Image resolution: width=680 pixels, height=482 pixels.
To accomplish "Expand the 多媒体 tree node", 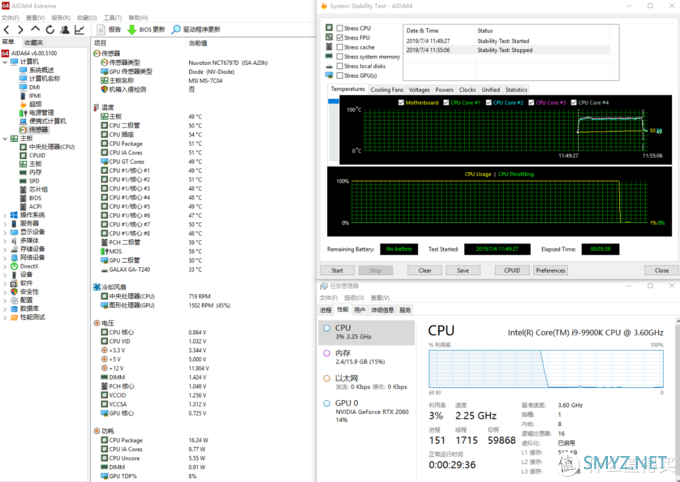I will 5,241.
